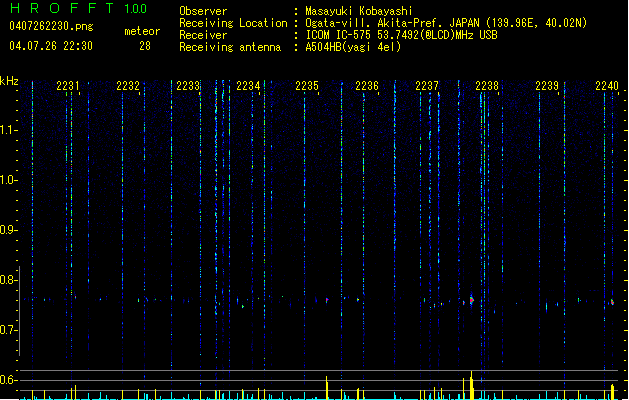
Task: Click the 2238 time marker
Action: click(x=487, y=86)
